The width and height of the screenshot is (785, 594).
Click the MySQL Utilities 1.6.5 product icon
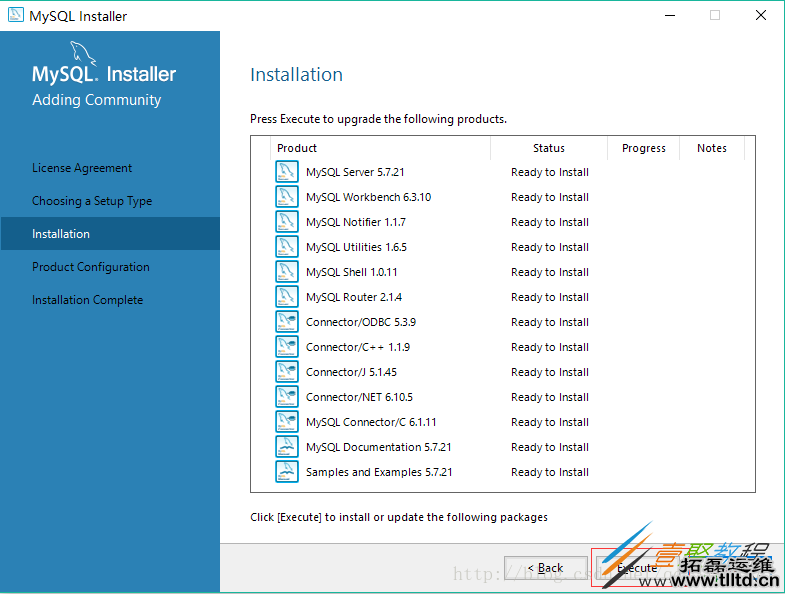click(x=287, y=247)
